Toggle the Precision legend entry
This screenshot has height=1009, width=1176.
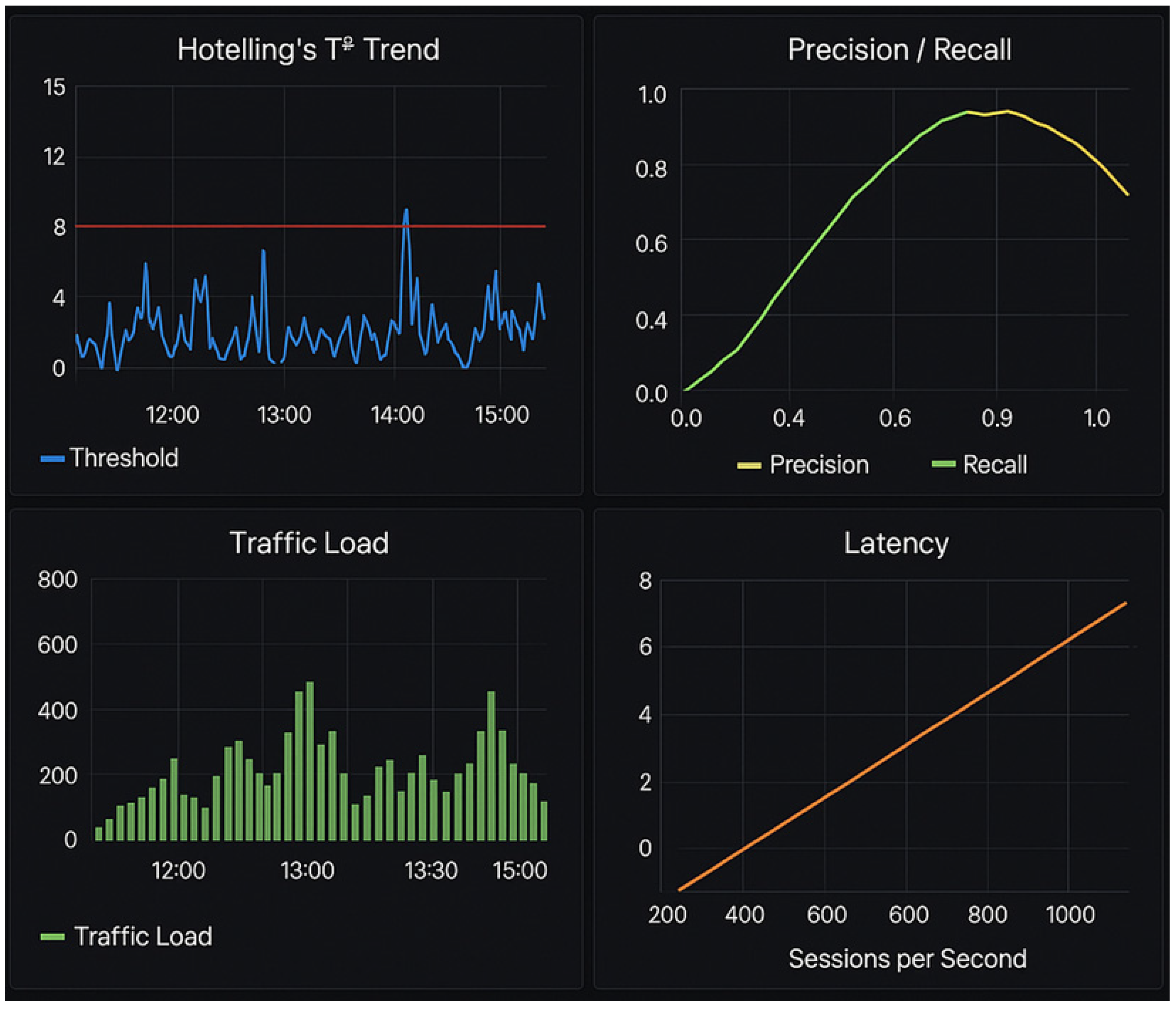pos(803,464)
